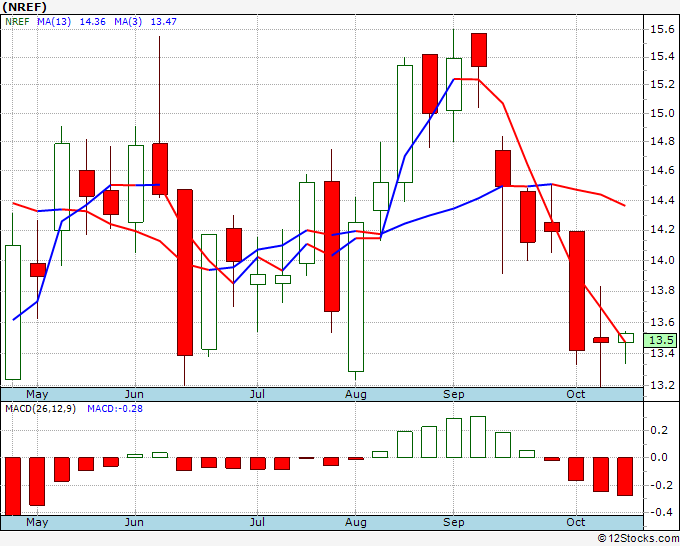Image resolution: width=680 pixels, height=546 pixels.
Task: Click Oct on the price chart date axis
Action: click(x=576, y=394)
